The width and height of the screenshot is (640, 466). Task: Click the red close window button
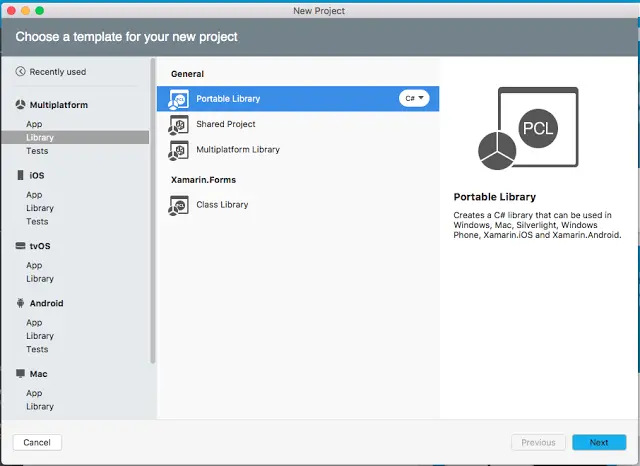point(11,11)
